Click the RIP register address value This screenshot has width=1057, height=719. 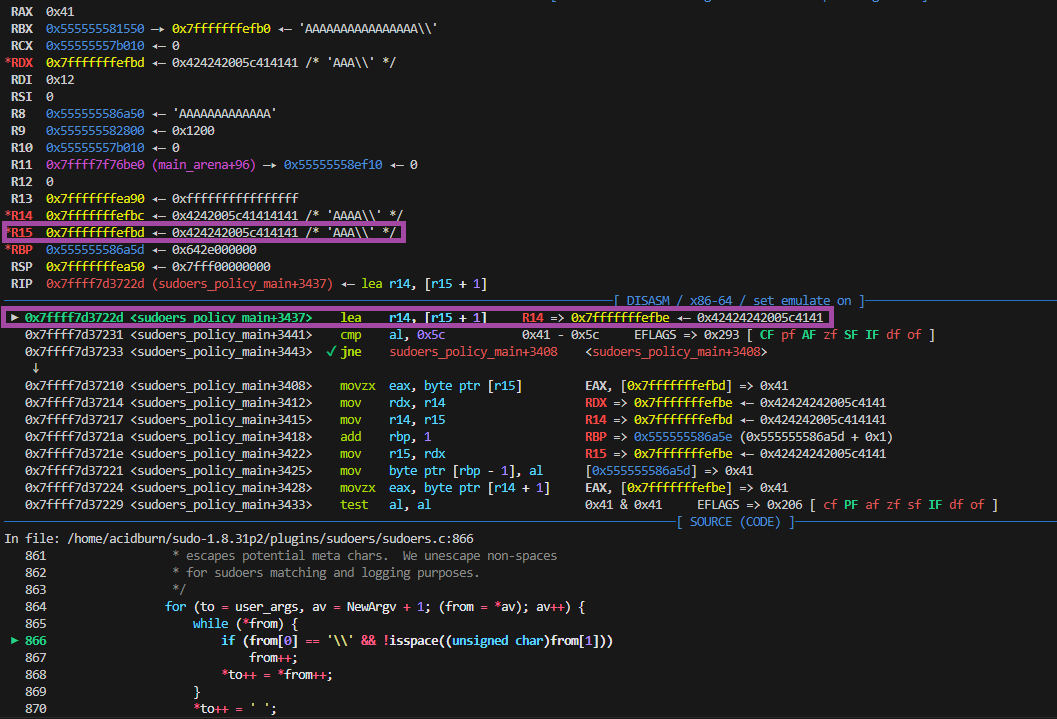tap(94, 283)
